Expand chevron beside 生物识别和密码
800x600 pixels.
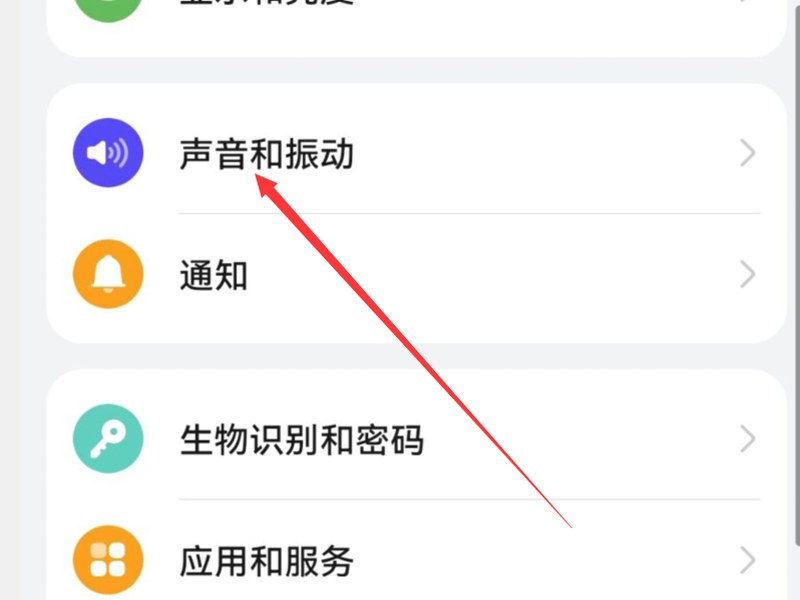[x=747, y=438]
